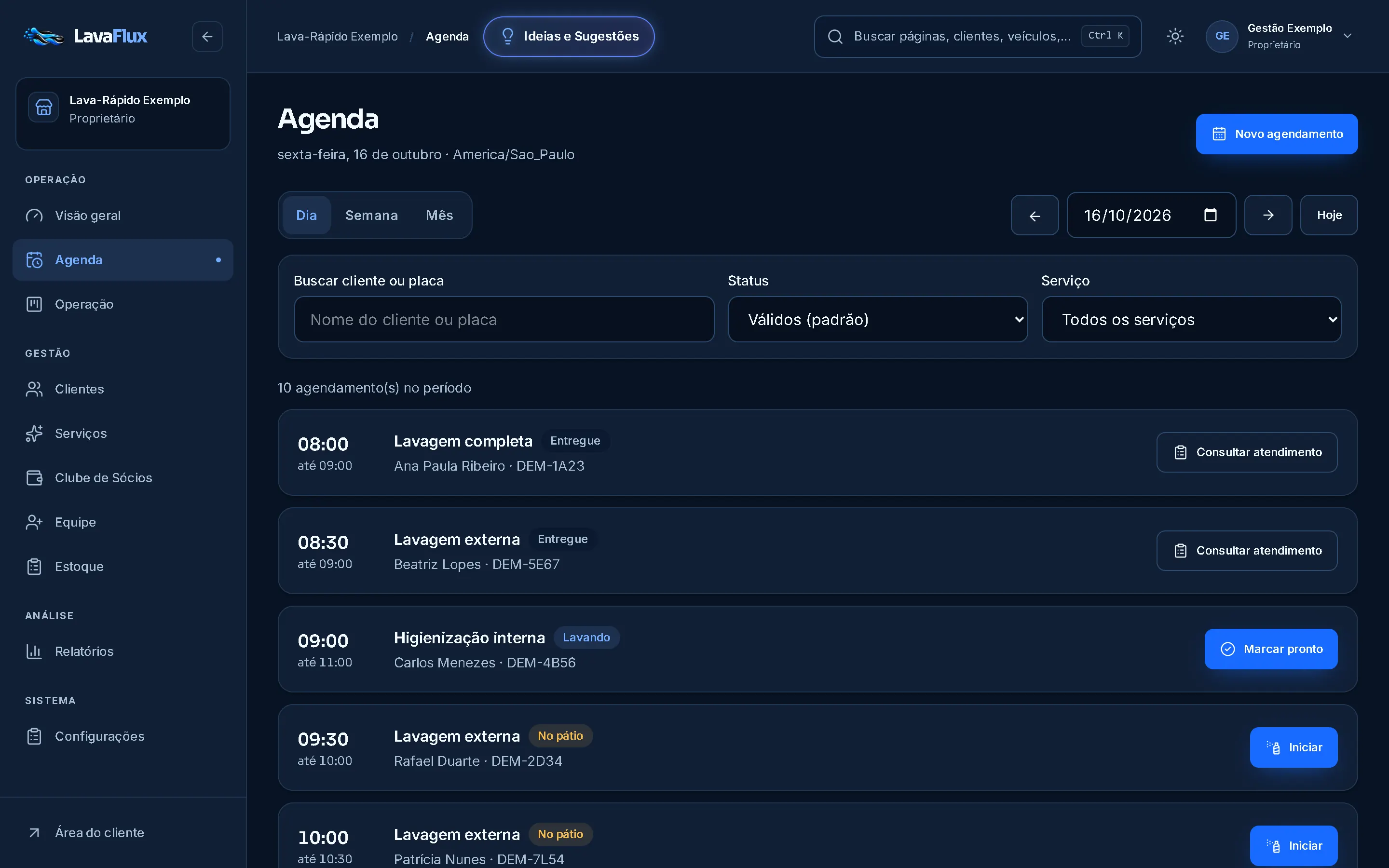The image size is (1389, 868).
Task: Switch to Mês view tab
Action: [x=439, y=215]
